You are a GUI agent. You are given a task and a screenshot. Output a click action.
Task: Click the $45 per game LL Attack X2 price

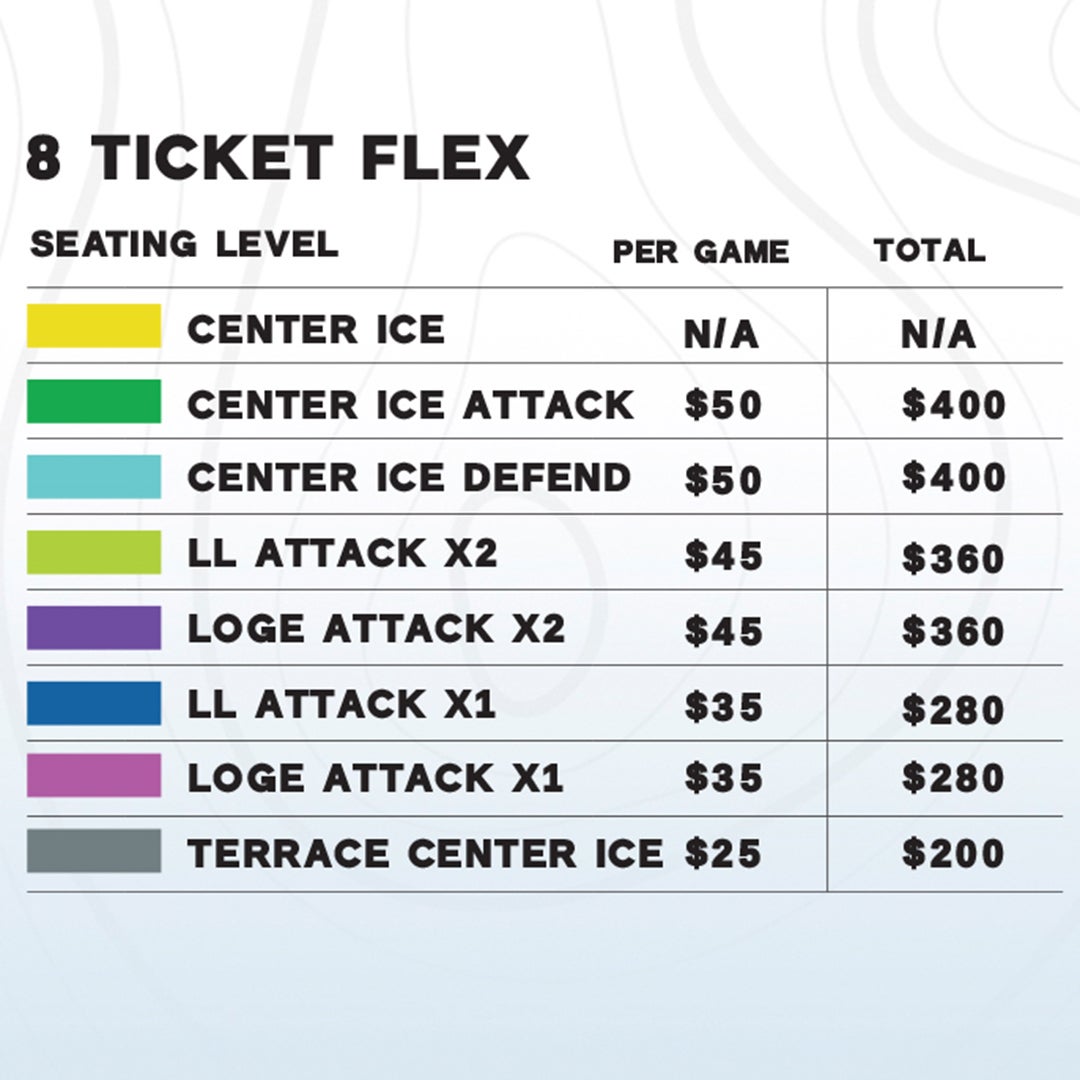[x=723, y=555]
